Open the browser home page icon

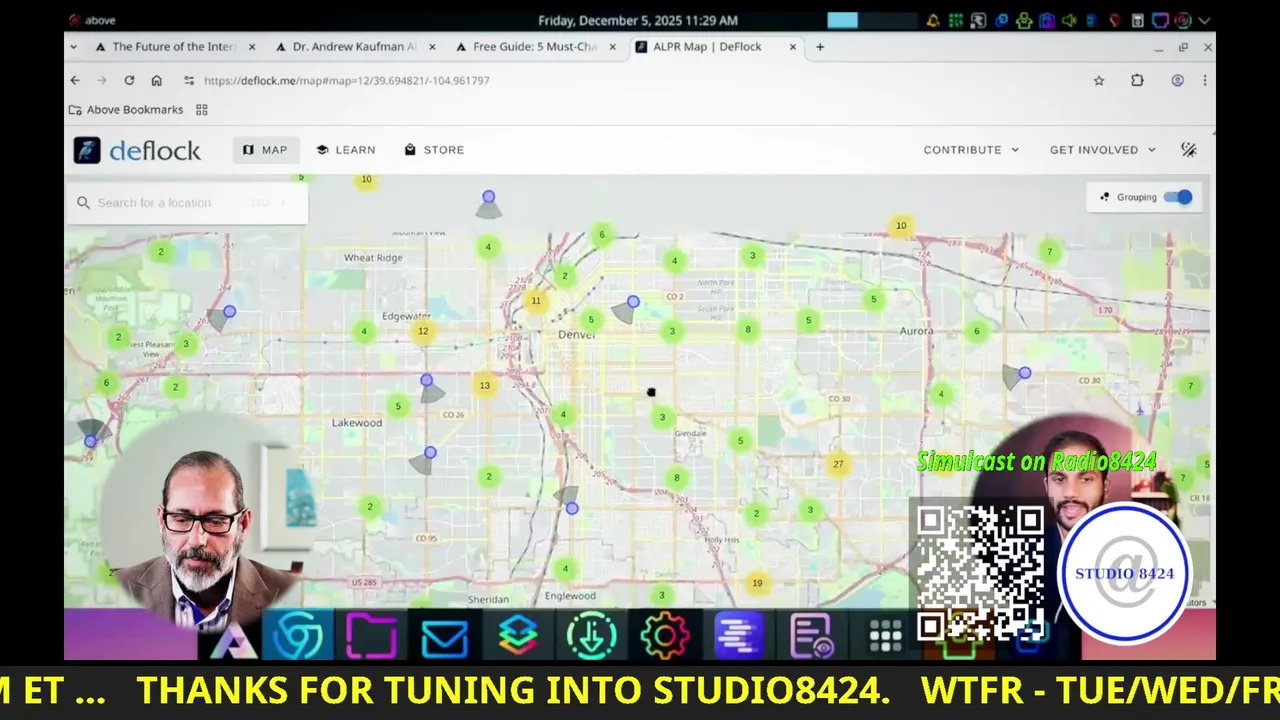157,80
